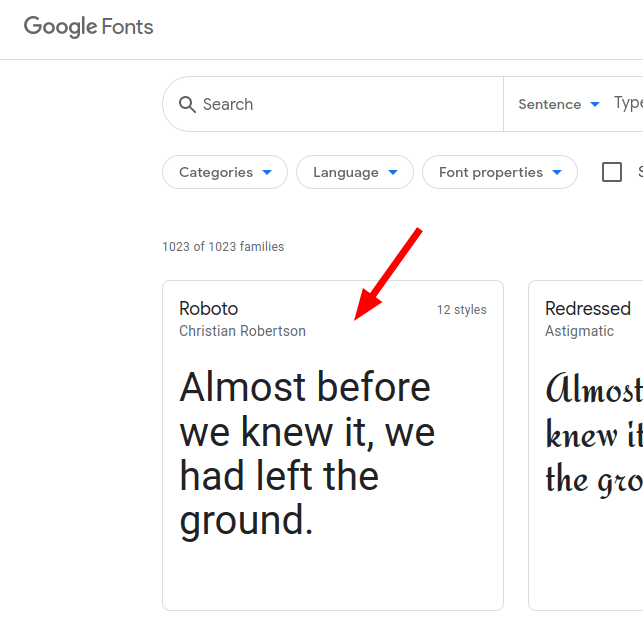Open the Language filter dropdown
Viewport: 643px width, 627px height.
pos(355,172)
